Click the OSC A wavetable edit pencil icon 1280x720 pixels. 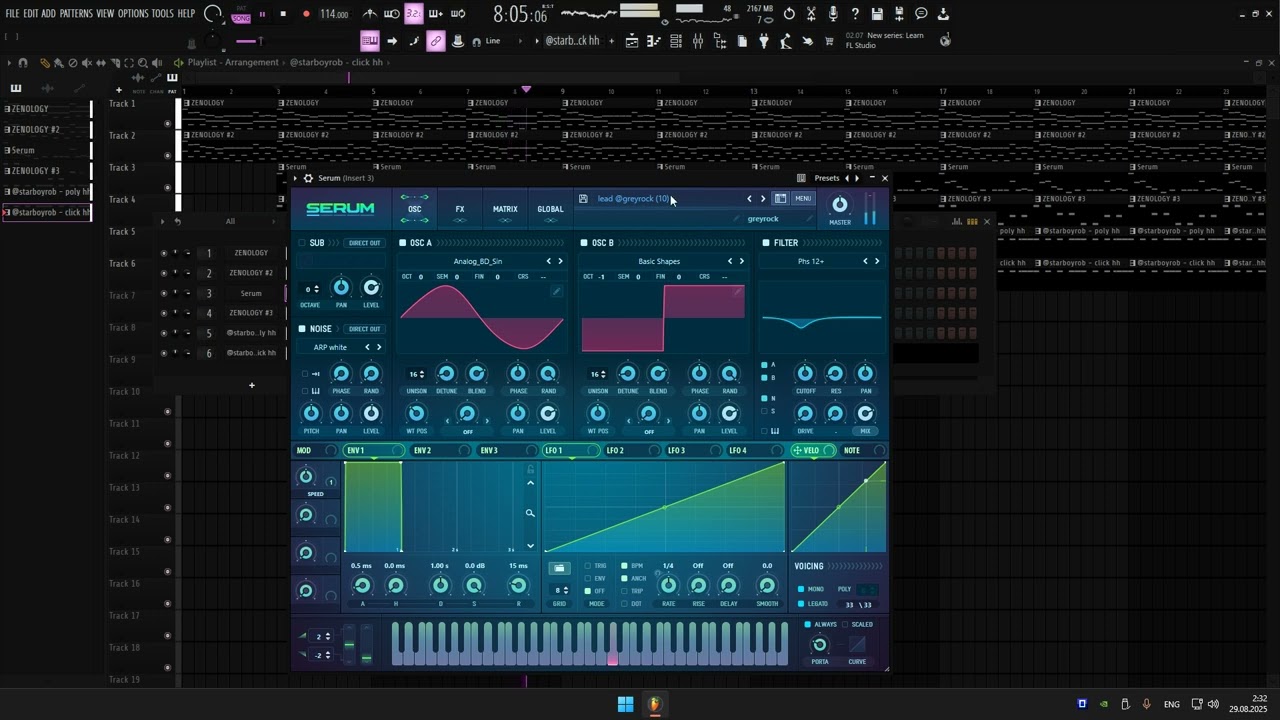pos(556,291)
